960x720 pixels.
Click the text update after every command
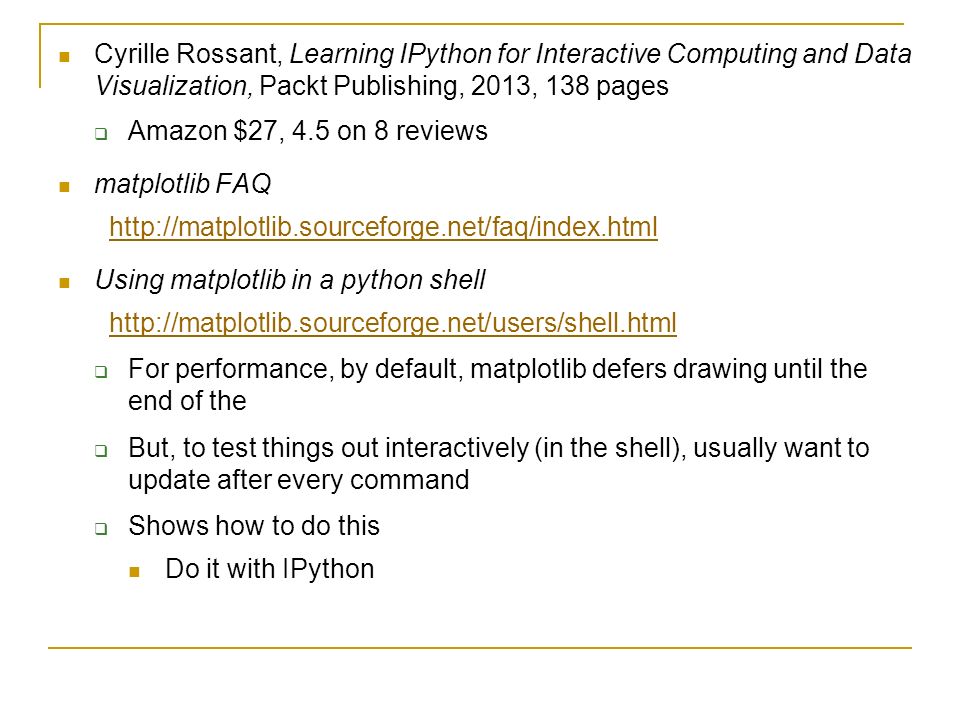pos(299,479)
